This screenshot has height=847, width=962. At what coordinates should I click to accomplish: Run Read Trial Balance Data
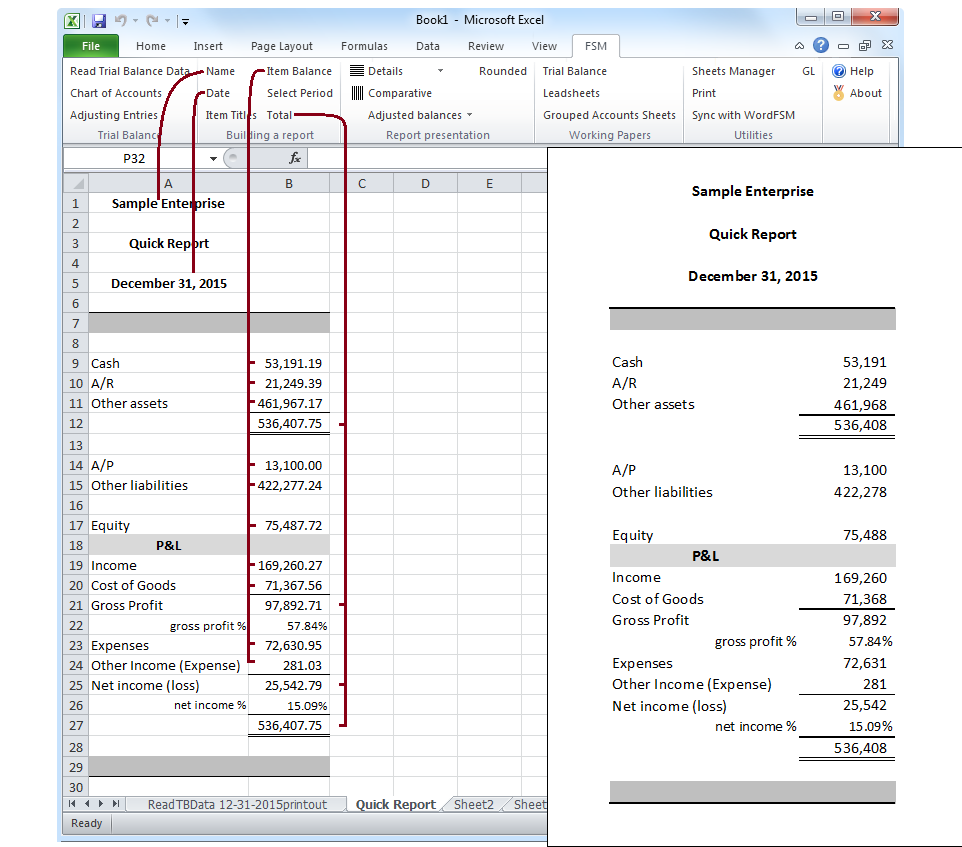pyautogui.click(x=127, y=71)
